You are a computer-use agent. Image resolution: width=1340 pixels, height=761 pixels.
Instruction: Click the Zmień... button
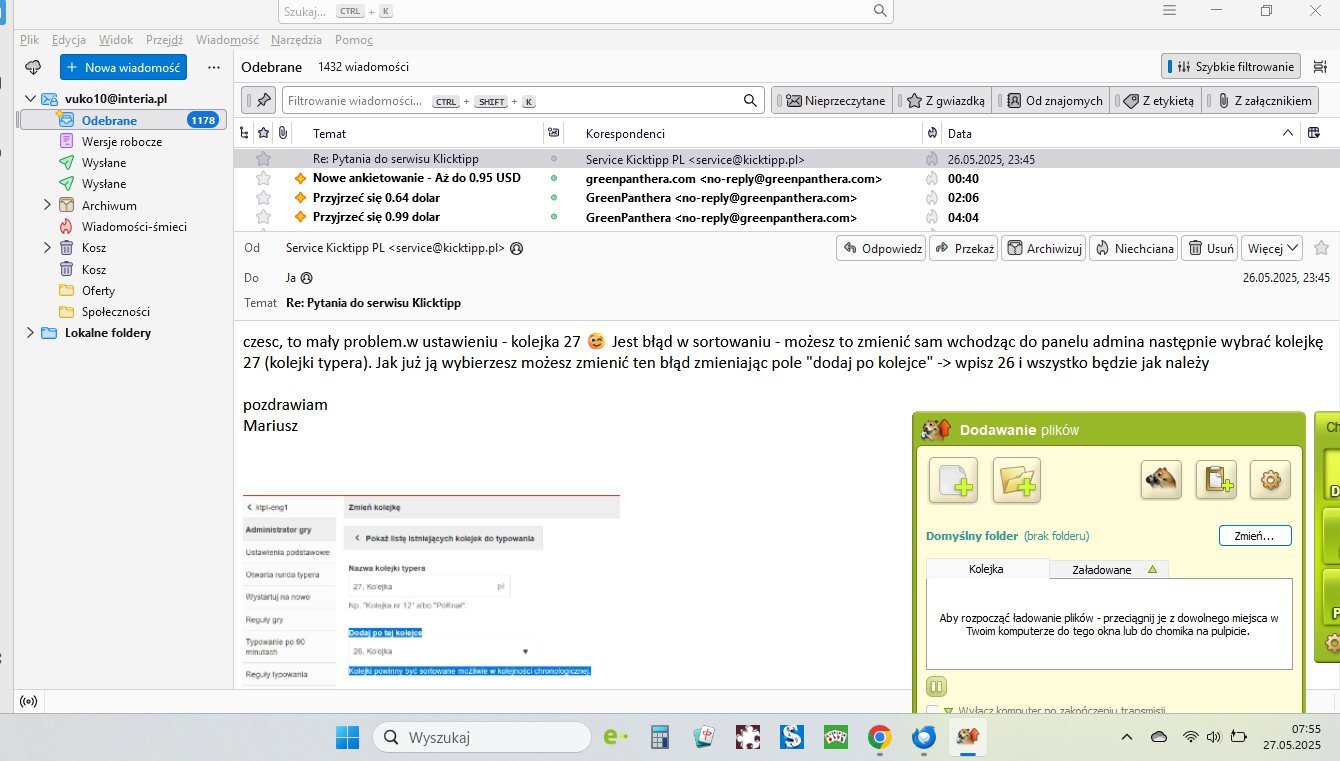[x=1255, y=536]
